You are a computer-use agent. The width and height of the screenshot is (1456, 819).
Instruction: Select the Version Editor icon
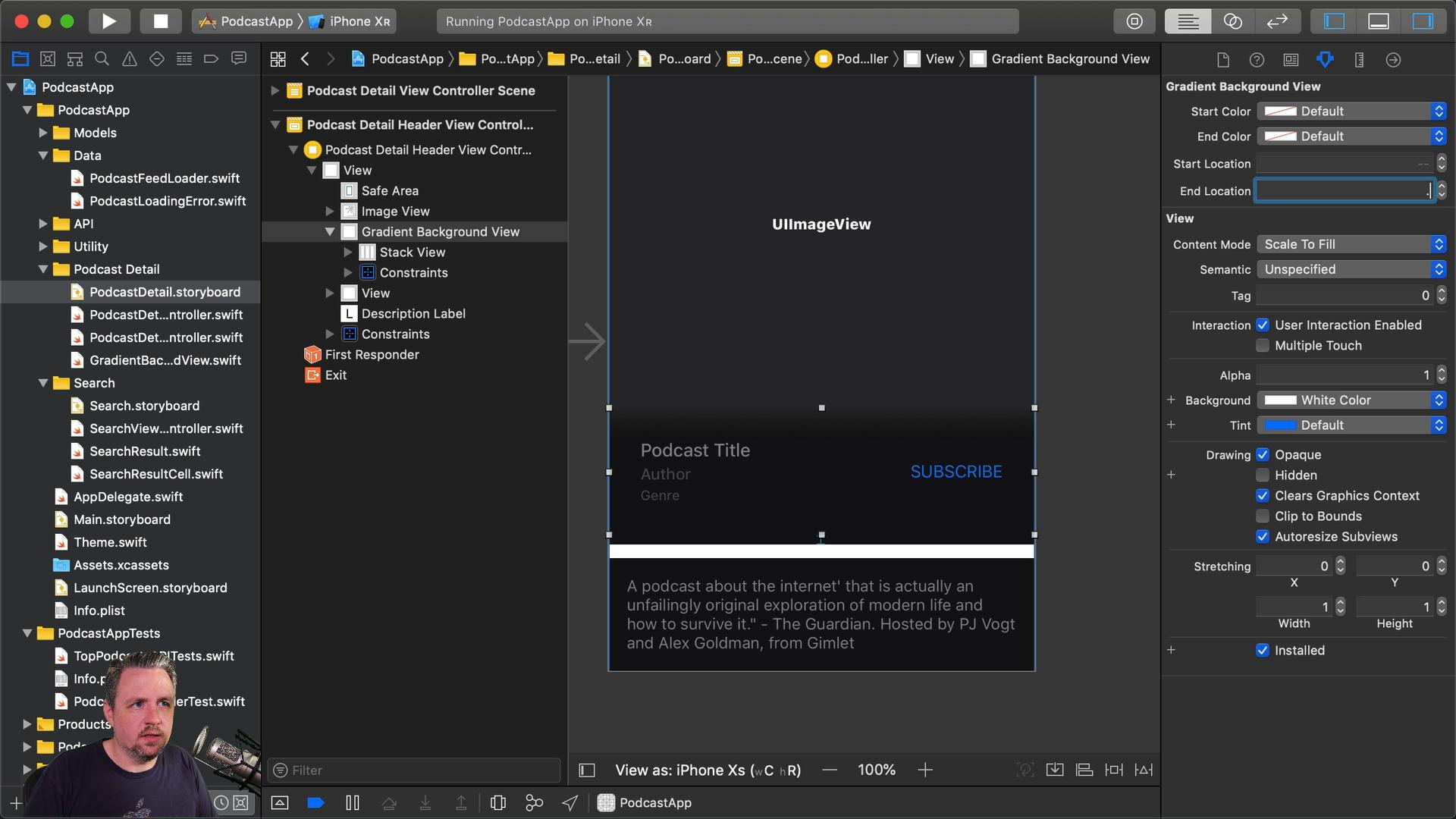pyautogui.click(x=1278, y=21)
